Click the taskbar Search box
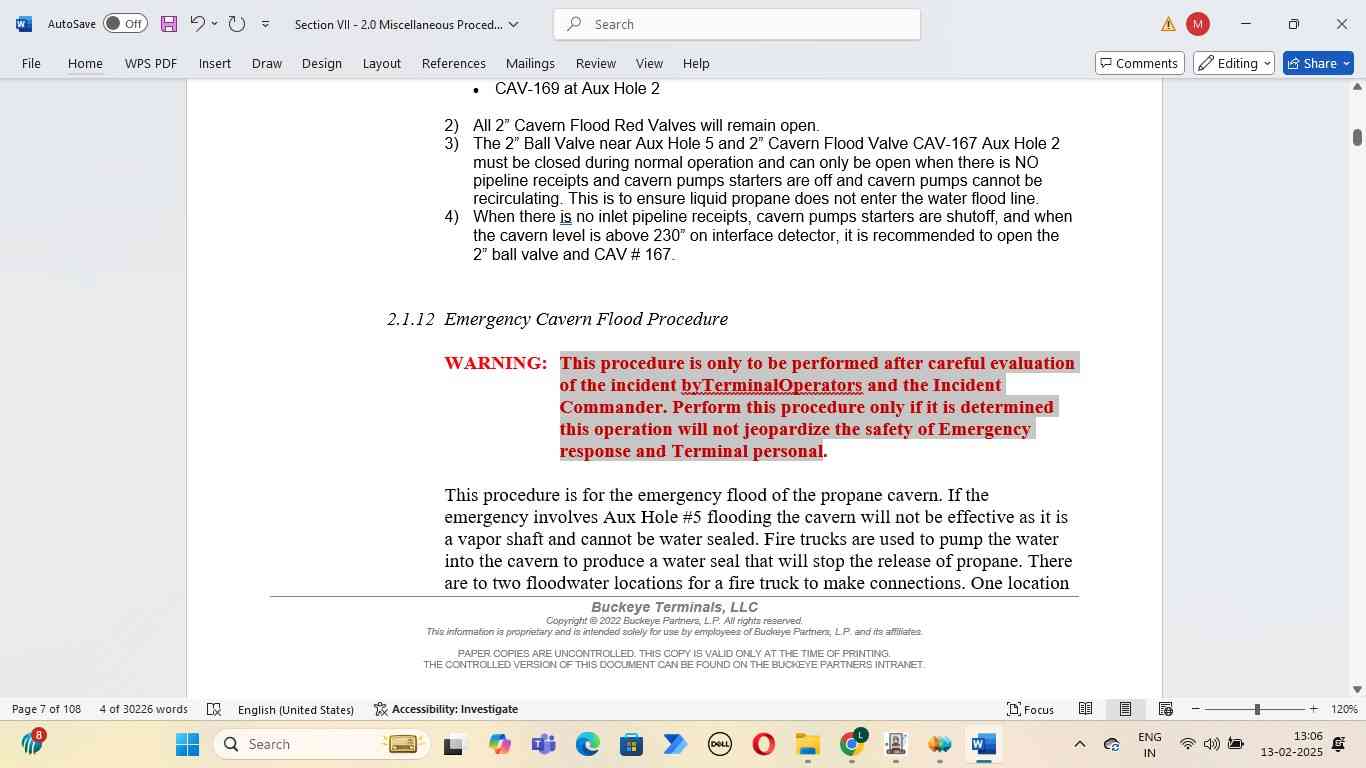Viewport: 1366px width, 768px height. (x=322, y=744)
